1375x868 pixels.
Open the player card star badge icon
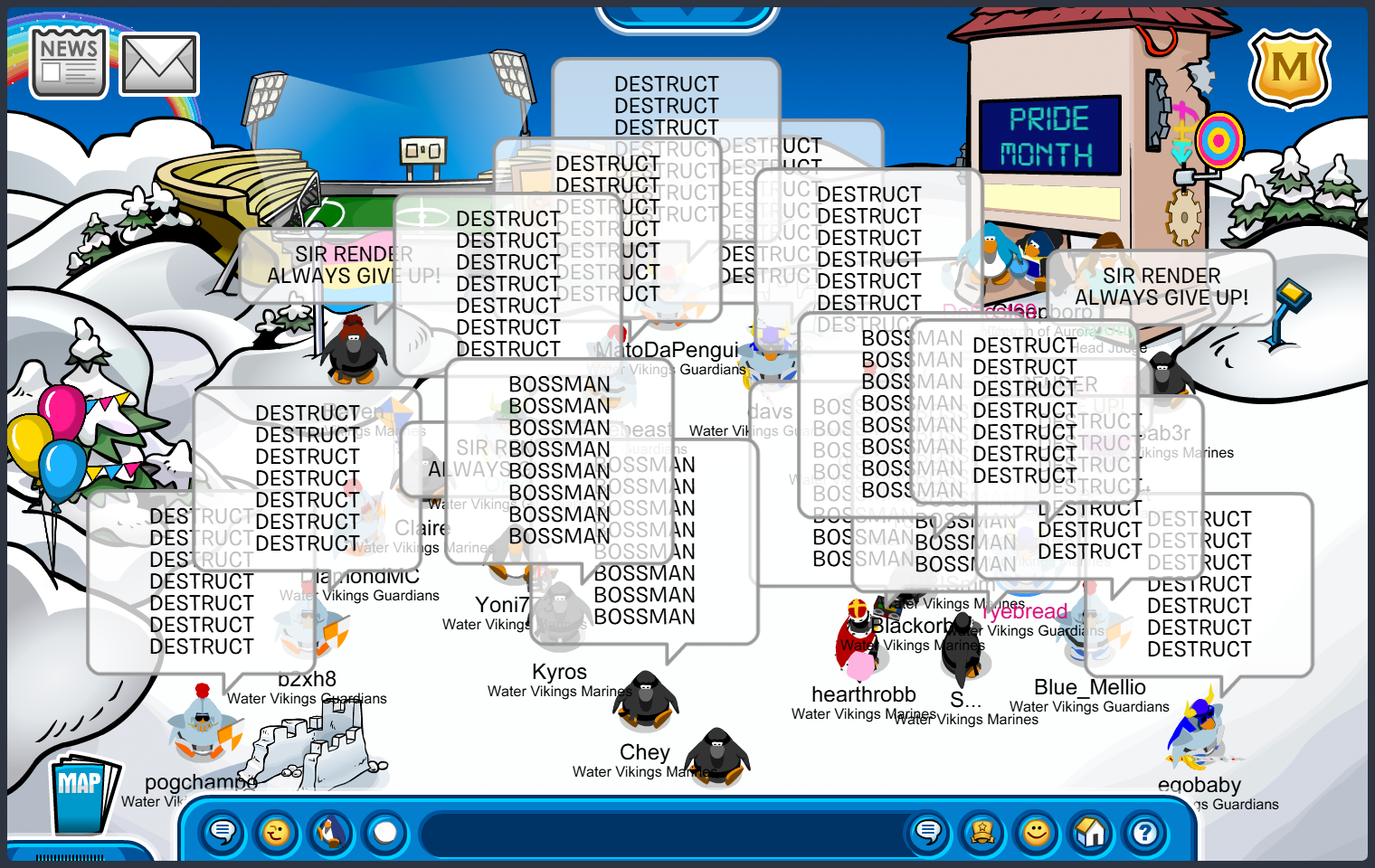(982, 832)
